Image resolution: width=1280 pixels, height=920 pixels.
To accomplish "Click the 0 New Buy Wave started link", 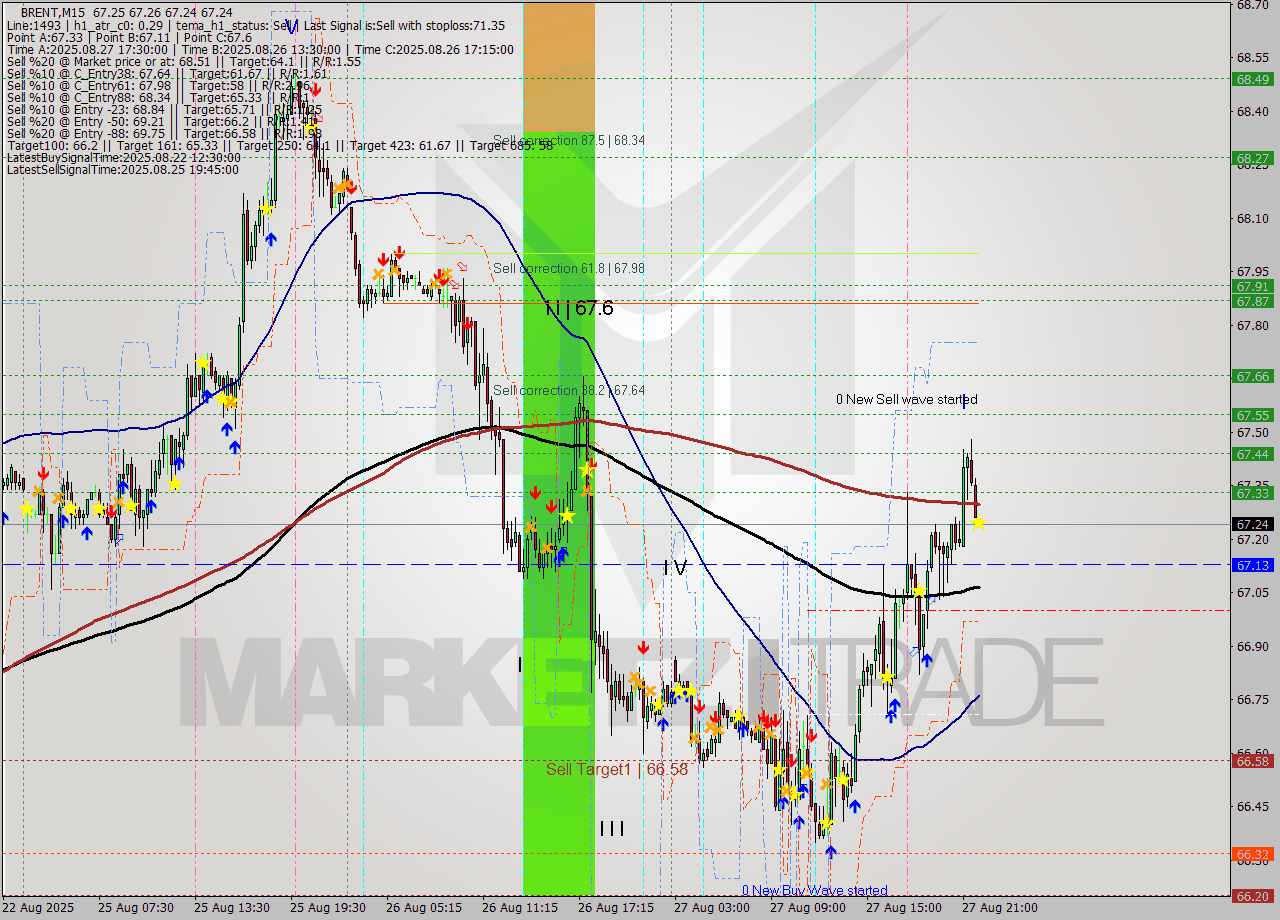I will 816,890.
